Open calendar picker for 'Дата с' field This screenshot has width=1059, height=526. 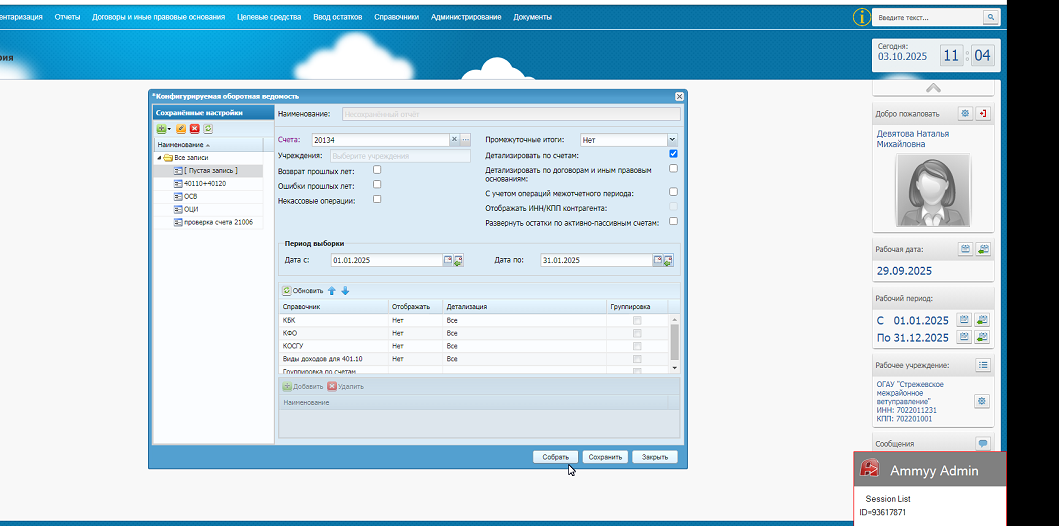(x=448, y=260)
